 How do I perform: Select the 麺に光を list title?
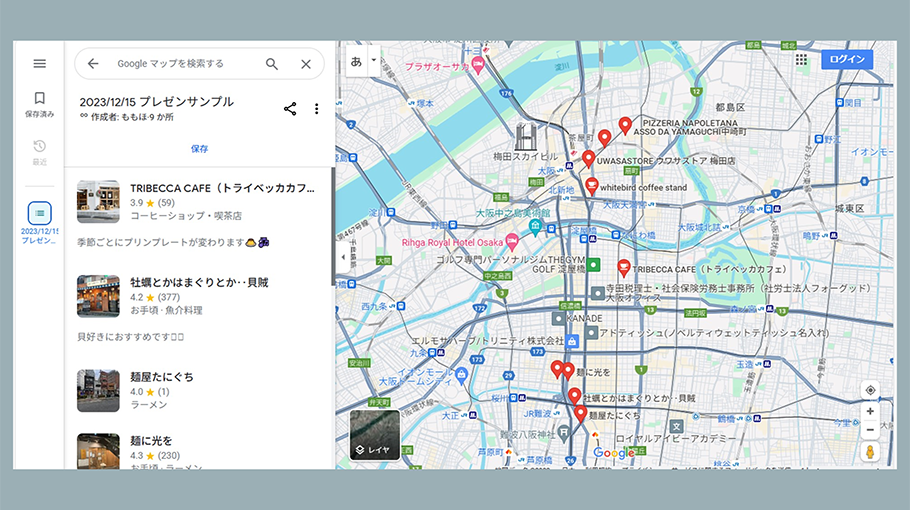[x=151, y=441]
